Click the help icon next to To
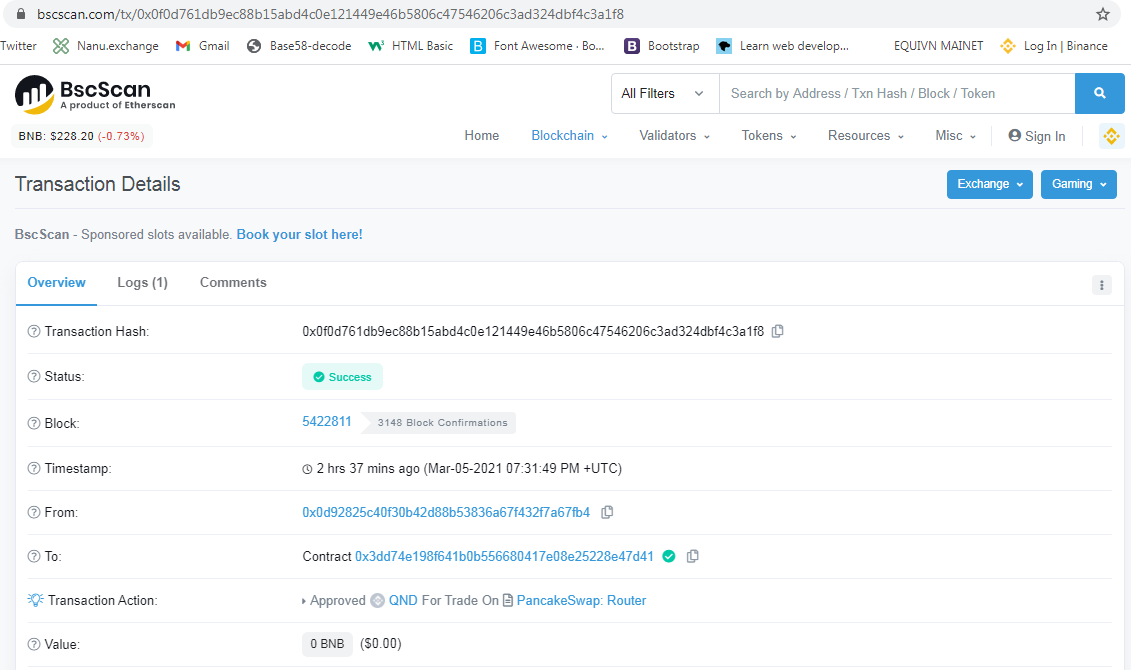 pos(34,556)
